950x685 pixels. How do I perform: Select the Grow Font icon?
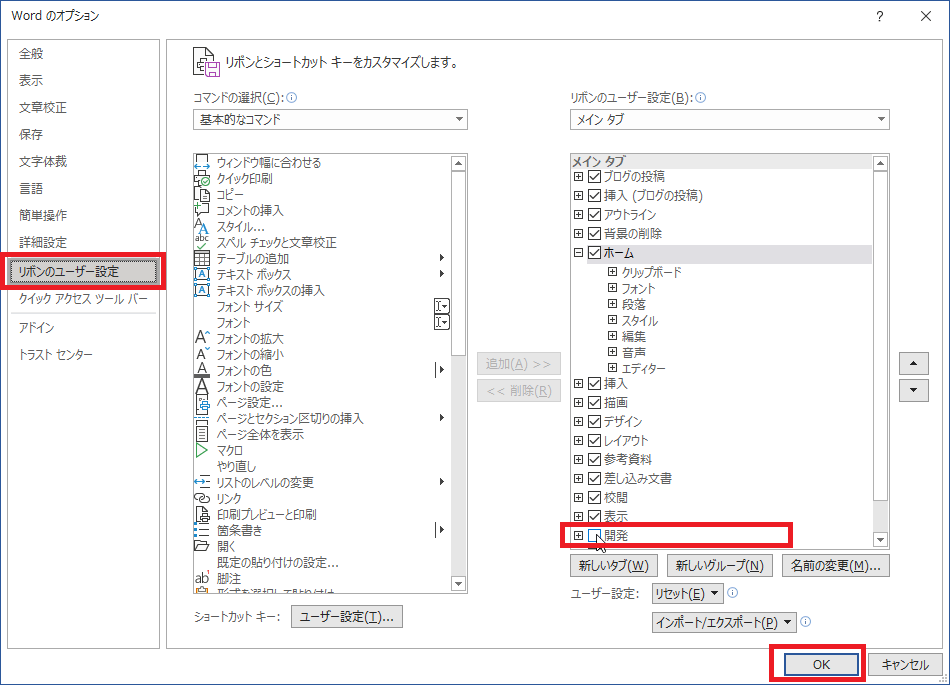pyautogui.click(x=202, y=338)
